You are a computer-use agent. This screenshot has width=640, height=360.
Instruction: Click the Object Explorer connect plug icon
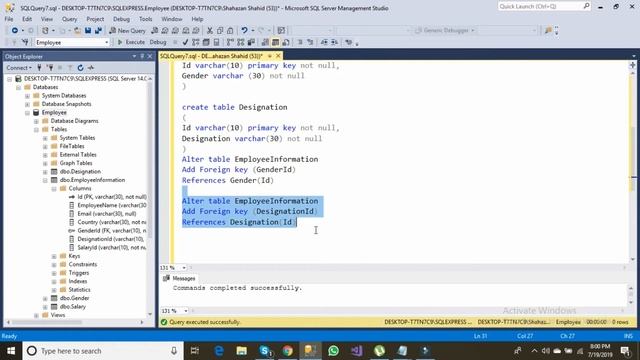click(40, 68)
